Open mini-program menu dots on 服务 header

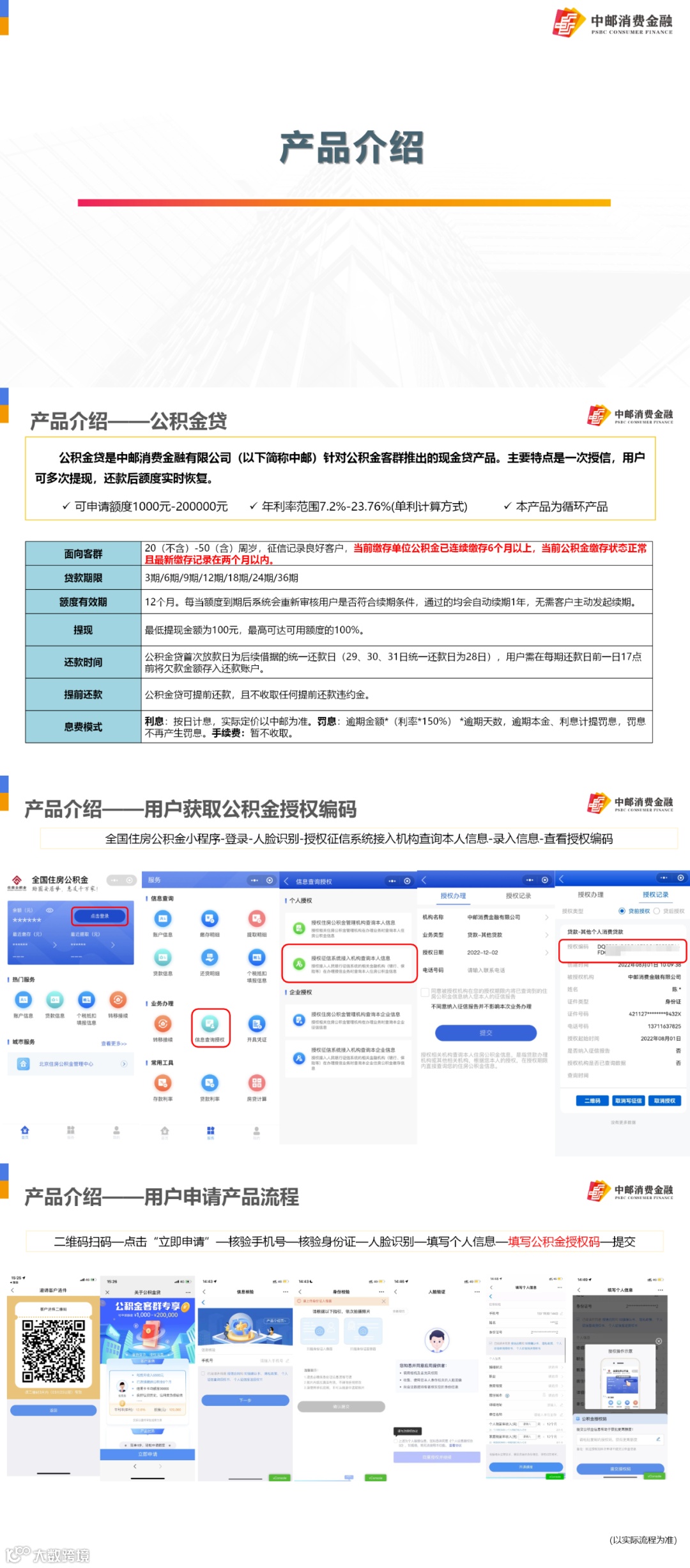coord(254,880)
